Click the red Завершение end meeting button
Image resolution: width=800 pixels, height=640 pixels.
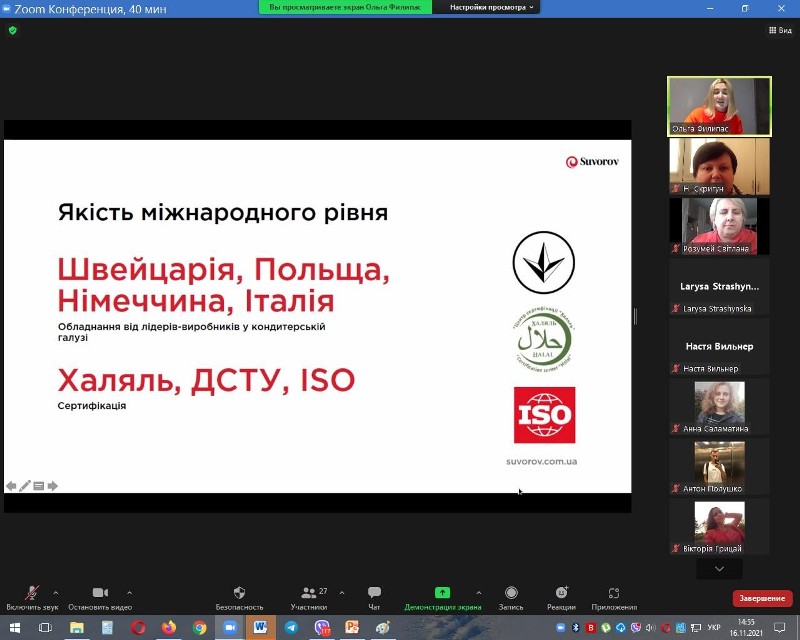(762, 598)
